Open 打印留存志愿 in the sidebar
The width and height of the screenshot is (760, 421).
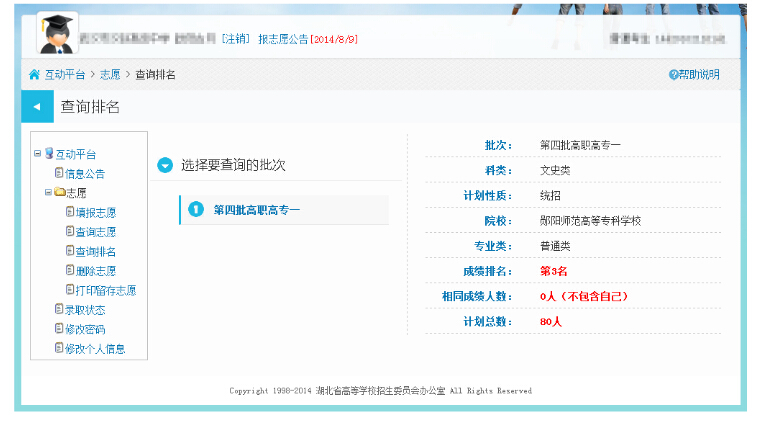105,291
